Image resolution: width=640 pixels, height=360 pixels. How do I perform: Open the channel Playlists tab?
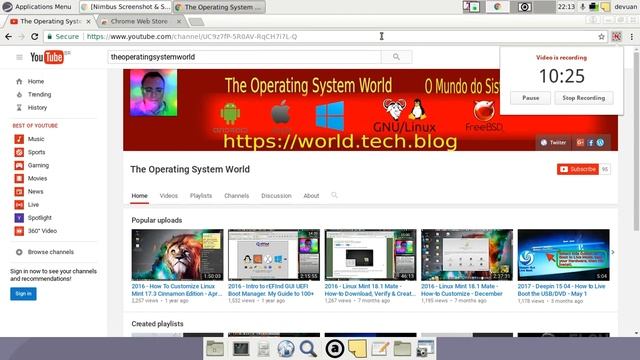(201, 196)
